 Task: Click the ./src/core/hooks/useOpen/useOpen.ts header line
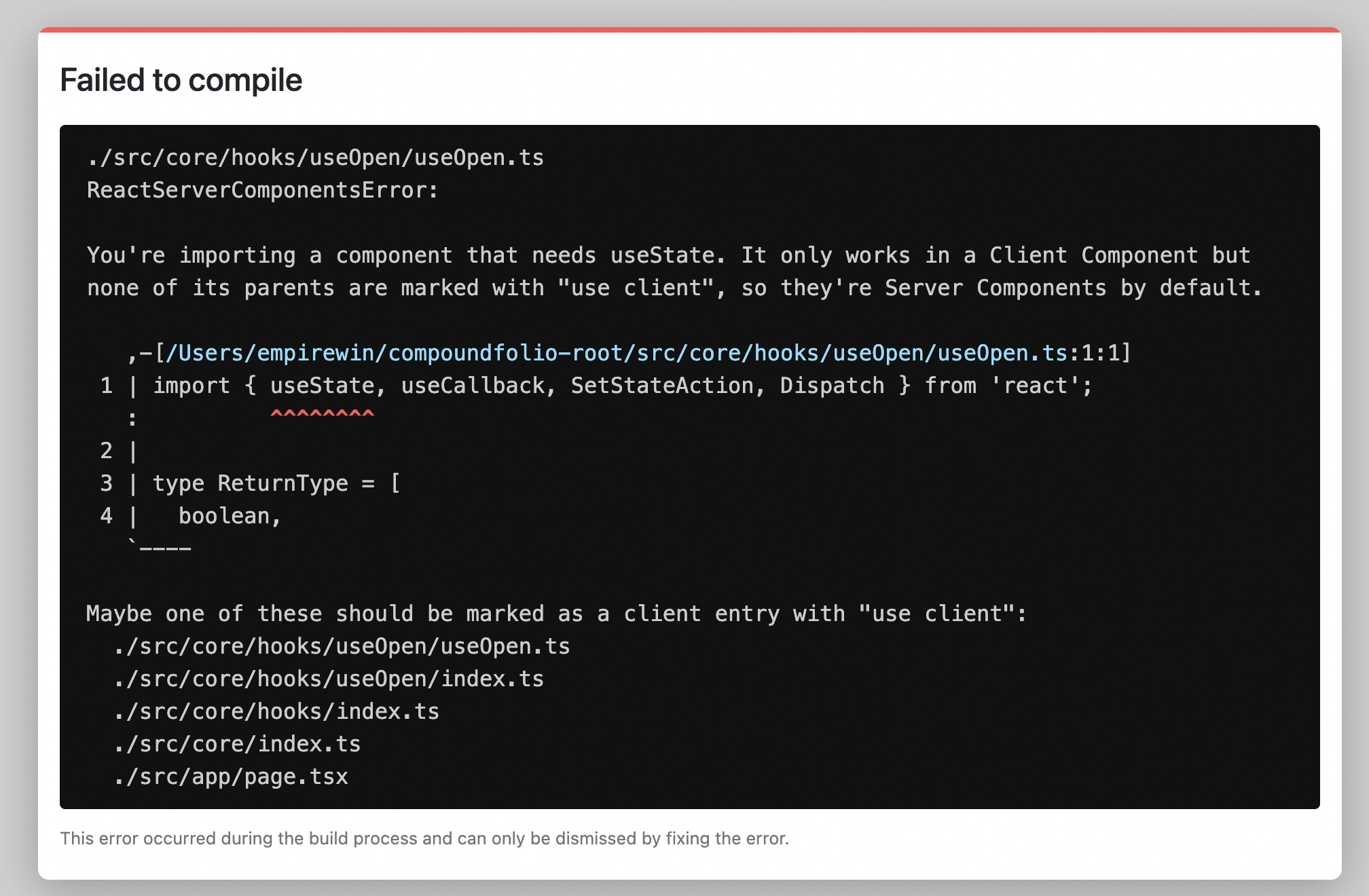click(316, 157)
